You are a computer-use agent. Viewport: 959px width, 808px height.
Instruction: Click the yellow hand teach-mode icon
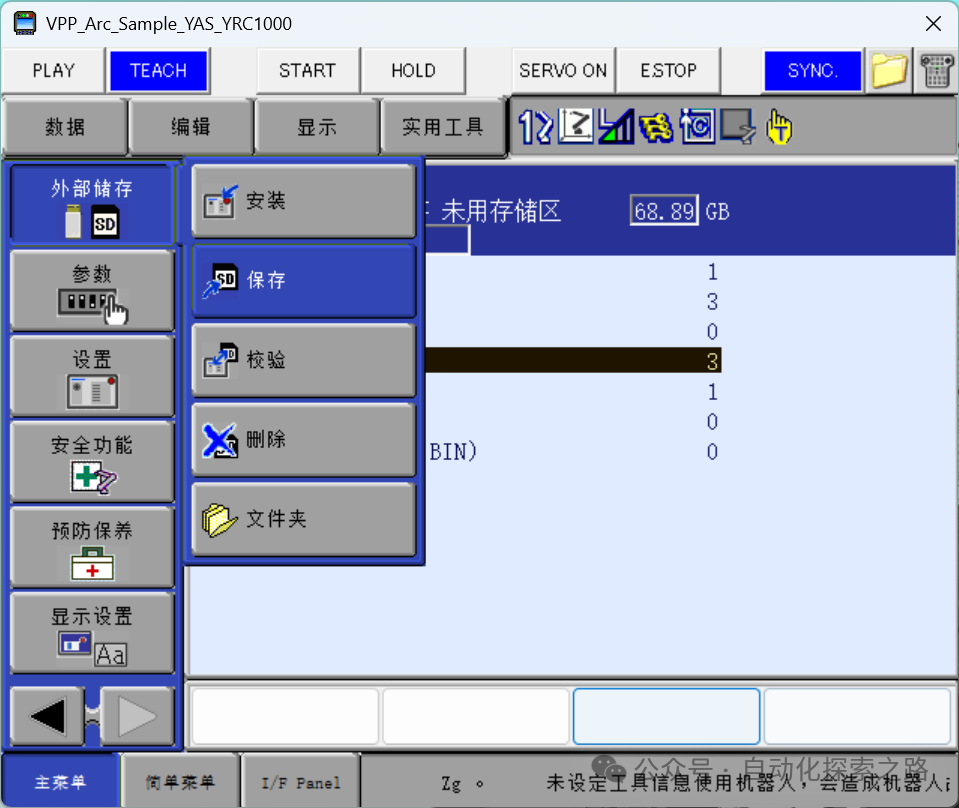tap(779, 127)
